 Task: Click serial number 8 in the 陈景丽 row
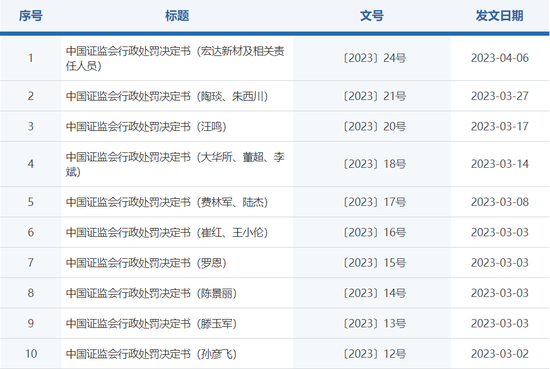click(x=31, y=293)
